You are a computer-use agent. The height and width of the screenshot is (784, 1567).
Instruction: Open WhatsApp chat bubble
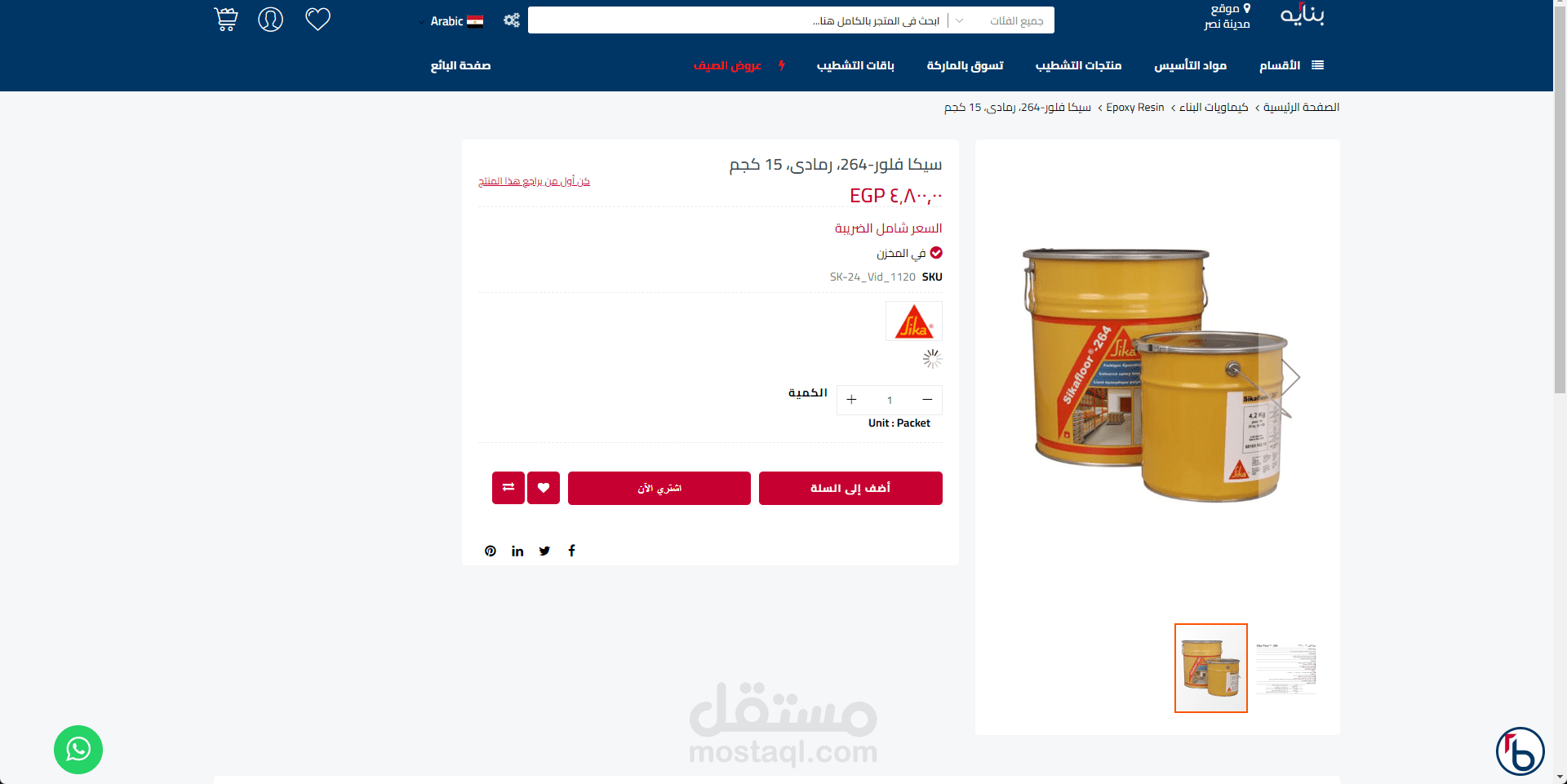78,749
